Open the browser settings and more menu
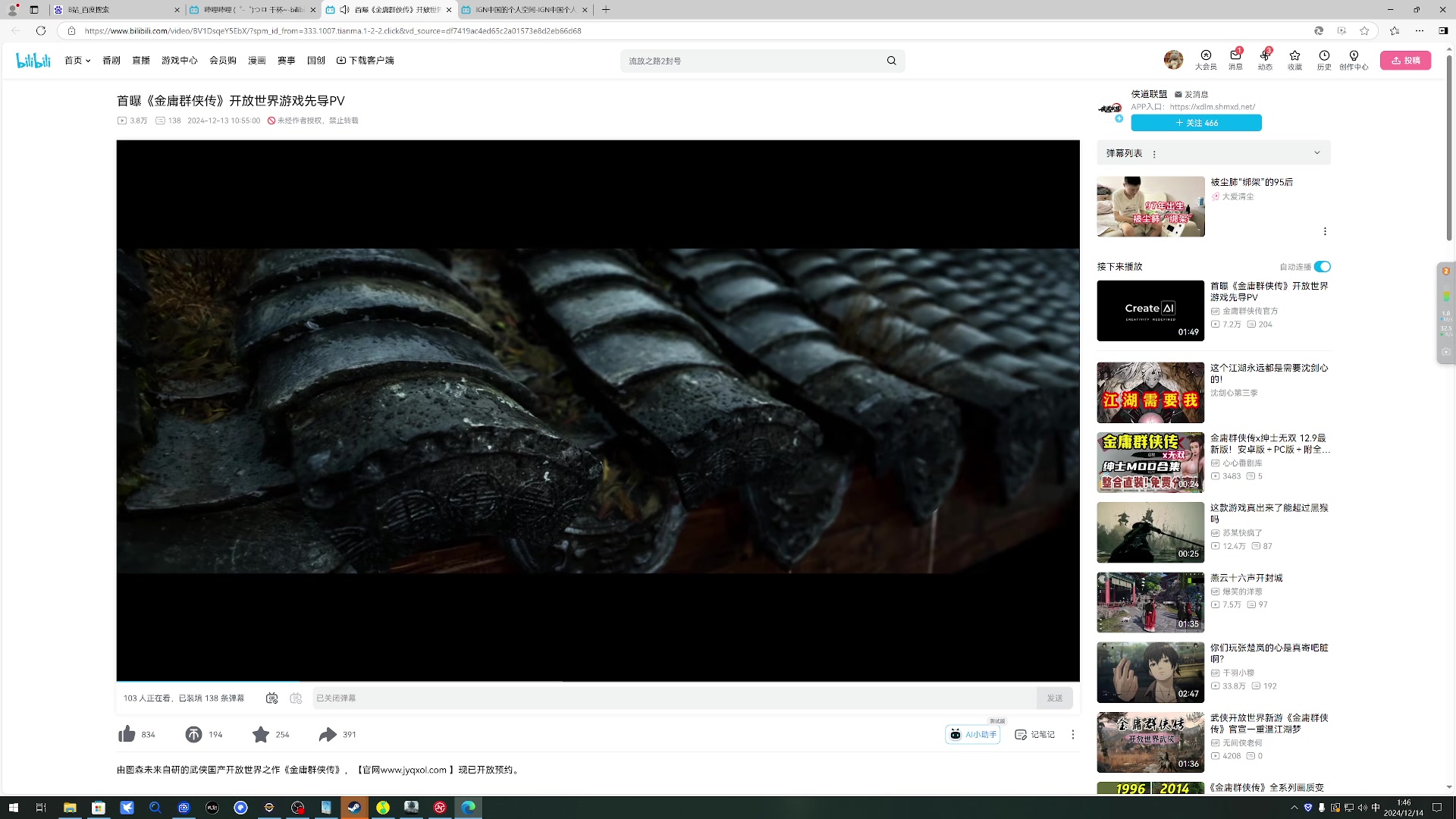The image size is (1456, 819). [x=1420, y=30]
